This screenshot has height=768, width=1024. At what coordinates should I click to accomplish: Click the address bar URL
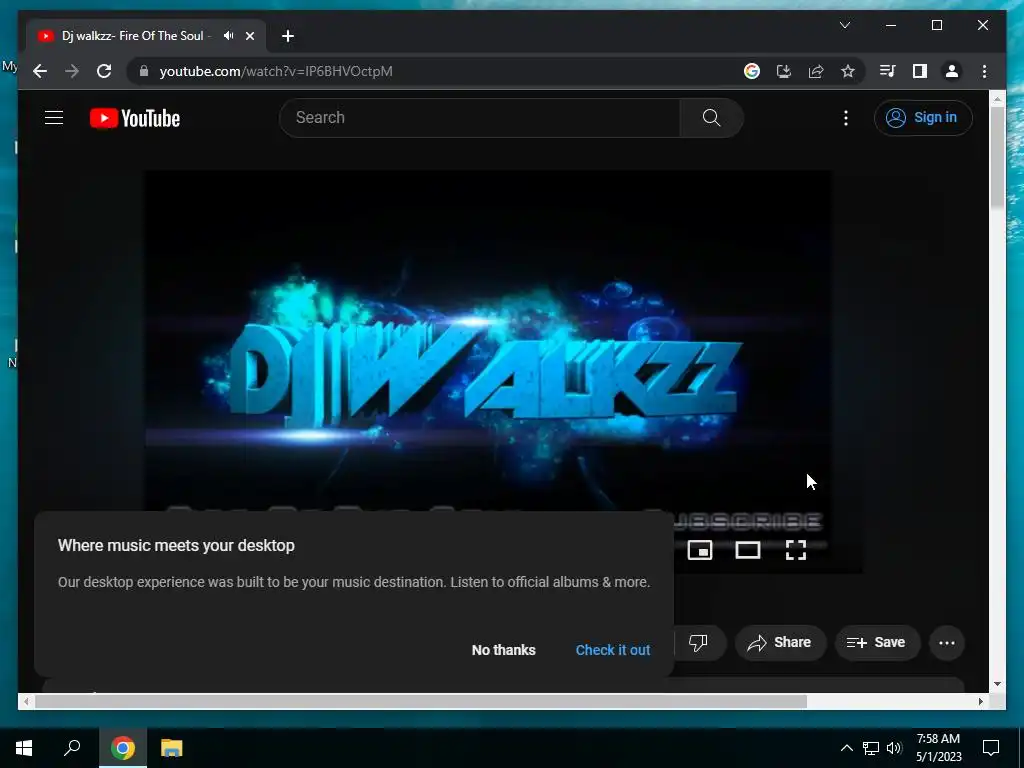tap(276, 71)
